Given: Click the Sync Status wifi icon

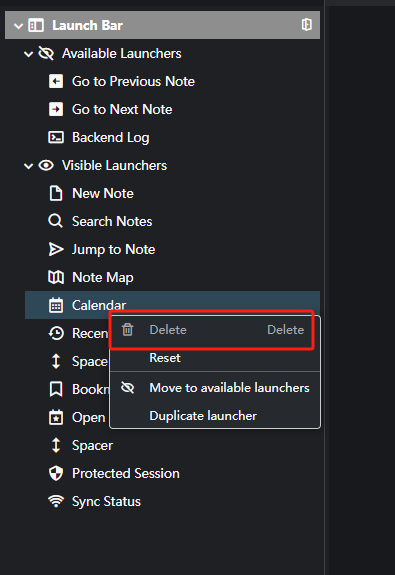Looking at the screenshot, I should (x=56, y=501).
